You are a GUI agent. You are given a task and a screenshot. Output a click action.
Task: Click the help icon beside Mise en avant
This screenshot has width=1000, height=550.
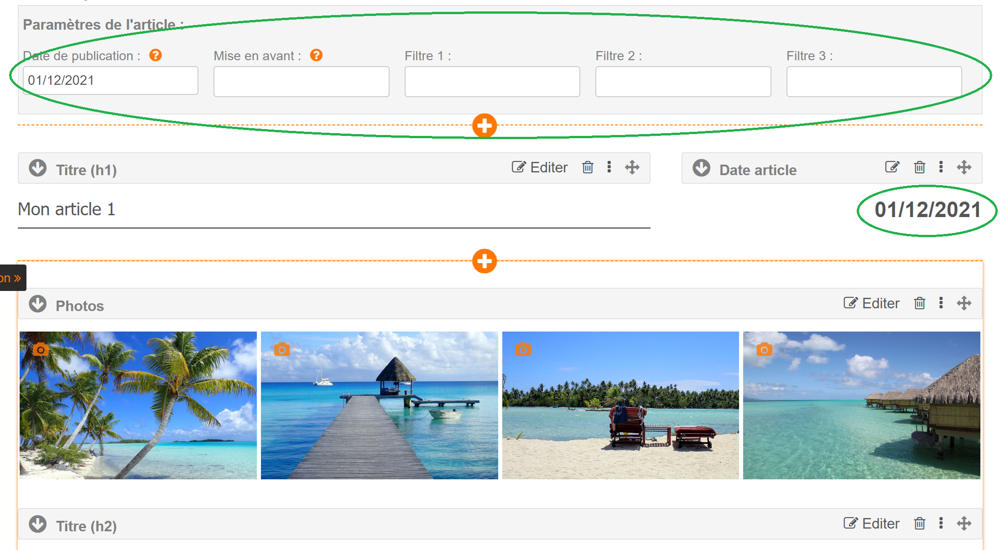pyautogui.click(x=316, y=56)
